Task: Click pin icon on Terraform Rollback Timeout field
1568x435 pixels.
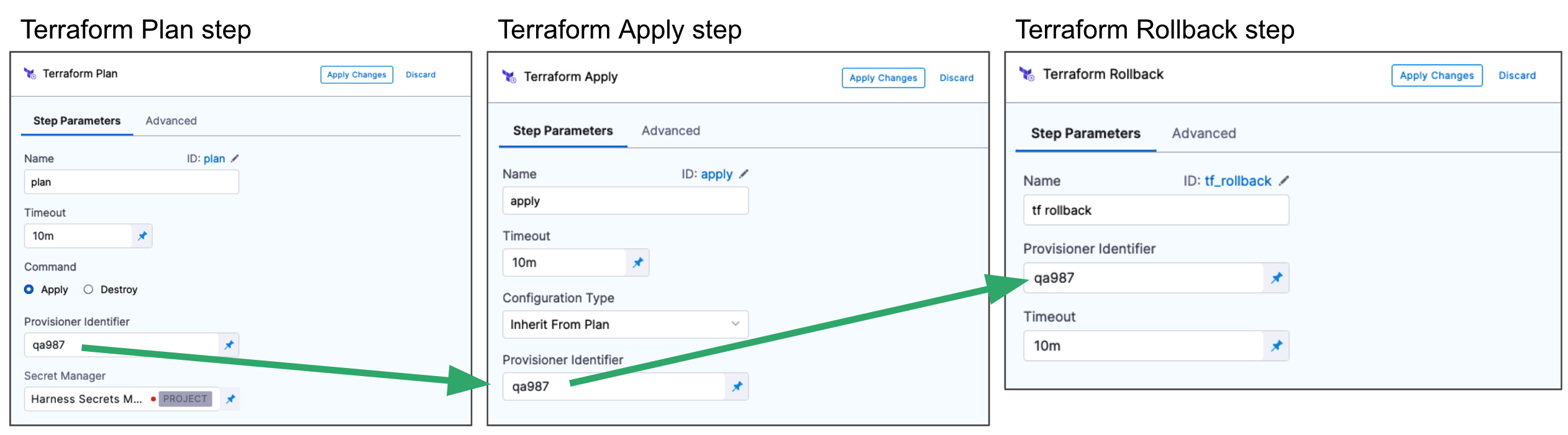Action: (1277, 346)
